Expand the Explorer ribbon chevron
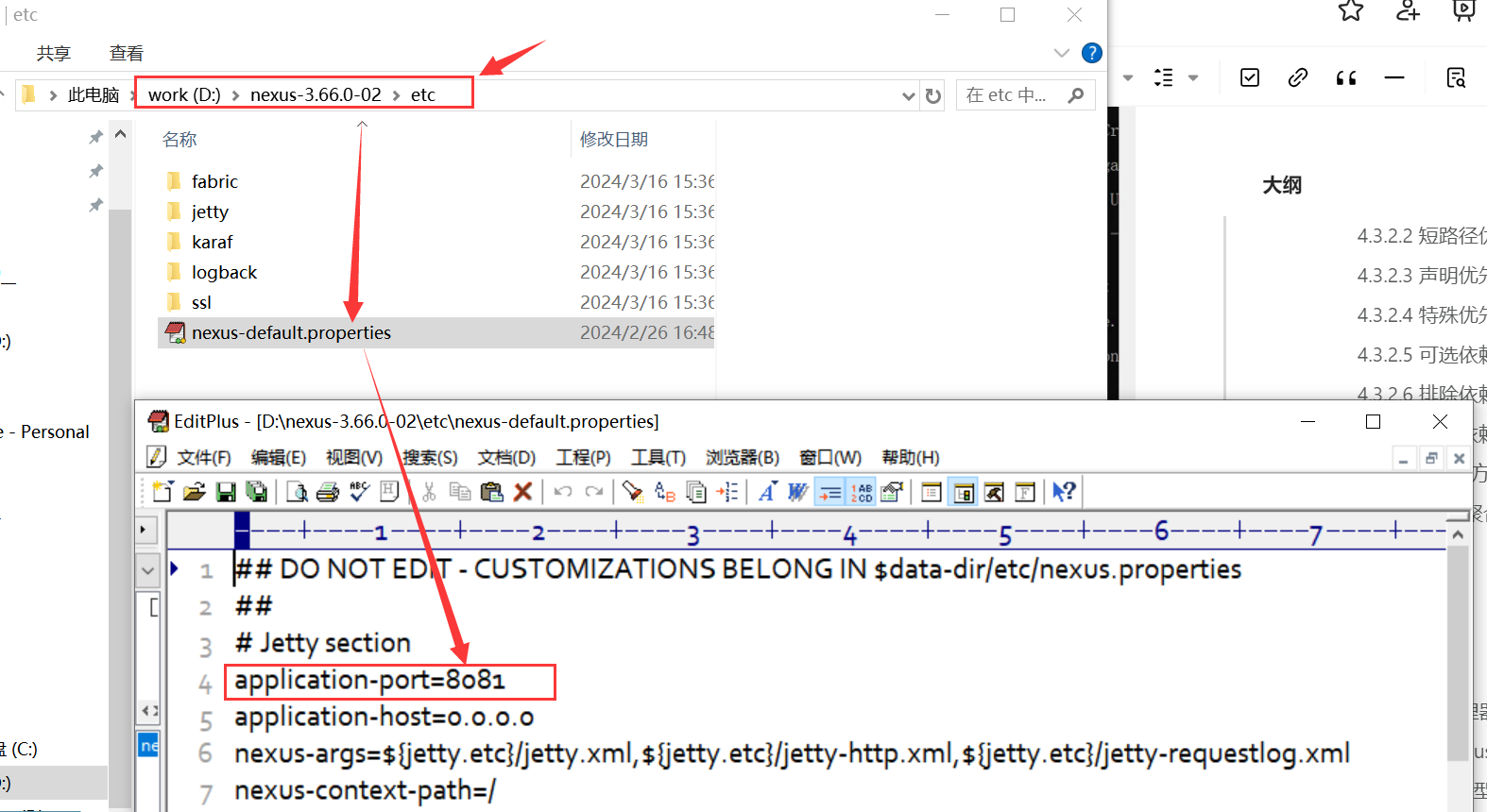This screenshot has width=1487, height=812. click(1062, 53)
